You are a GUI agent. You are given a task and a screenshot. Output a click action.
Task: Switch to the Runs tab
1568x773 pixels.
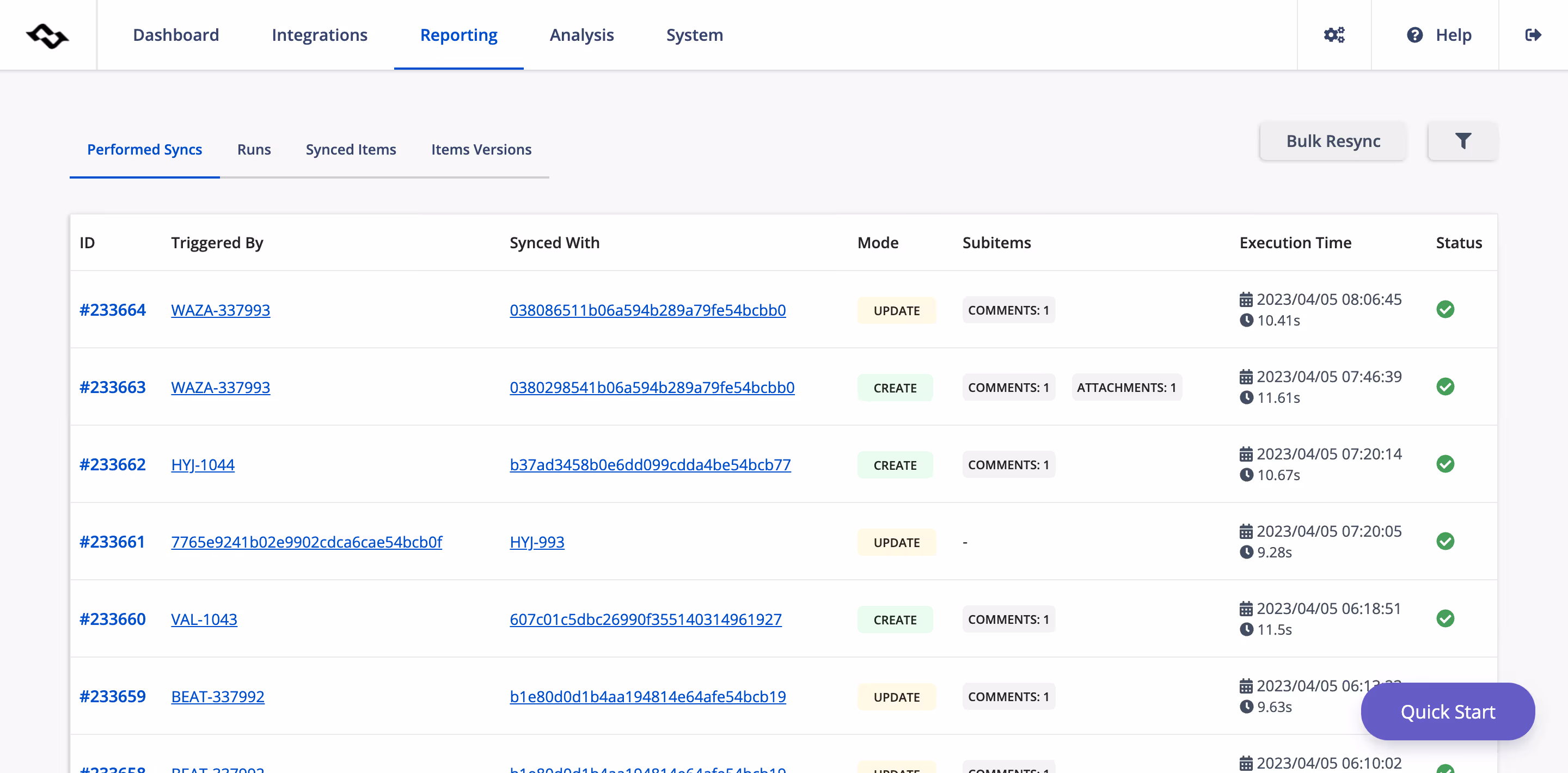(254, 149)
